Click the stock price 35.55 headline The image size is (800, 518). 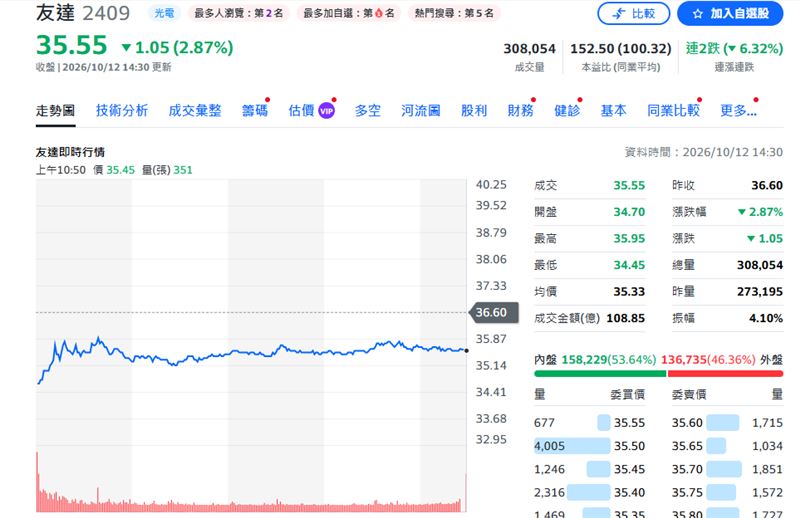click(x=71, y=45)
